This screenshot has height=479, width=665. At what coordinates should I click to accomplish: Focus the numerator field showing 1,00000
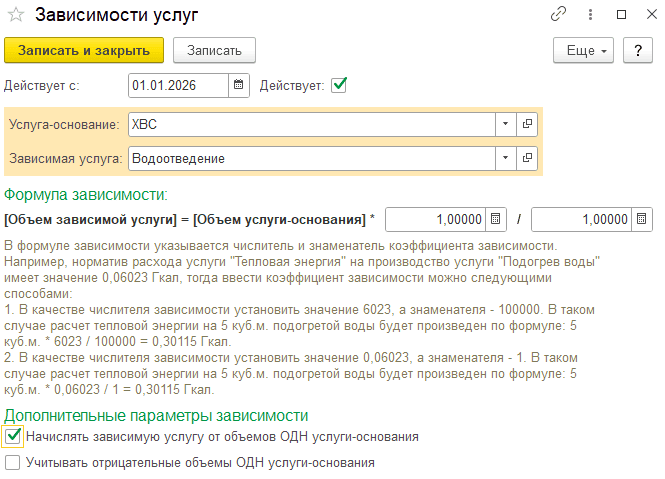click(x=436, y=219)
